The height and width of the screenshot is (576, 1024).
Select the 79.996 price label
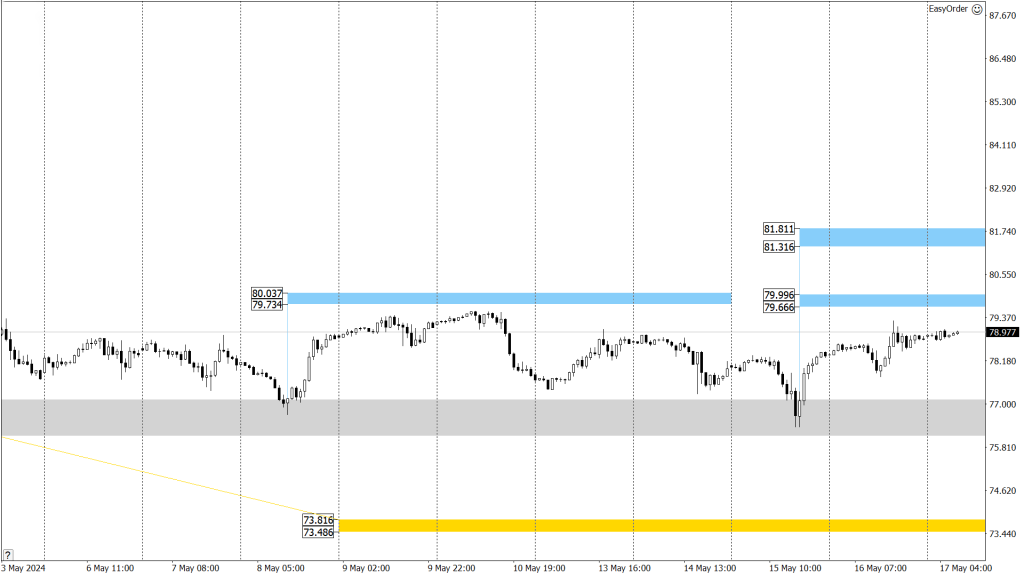pos(779,295)
